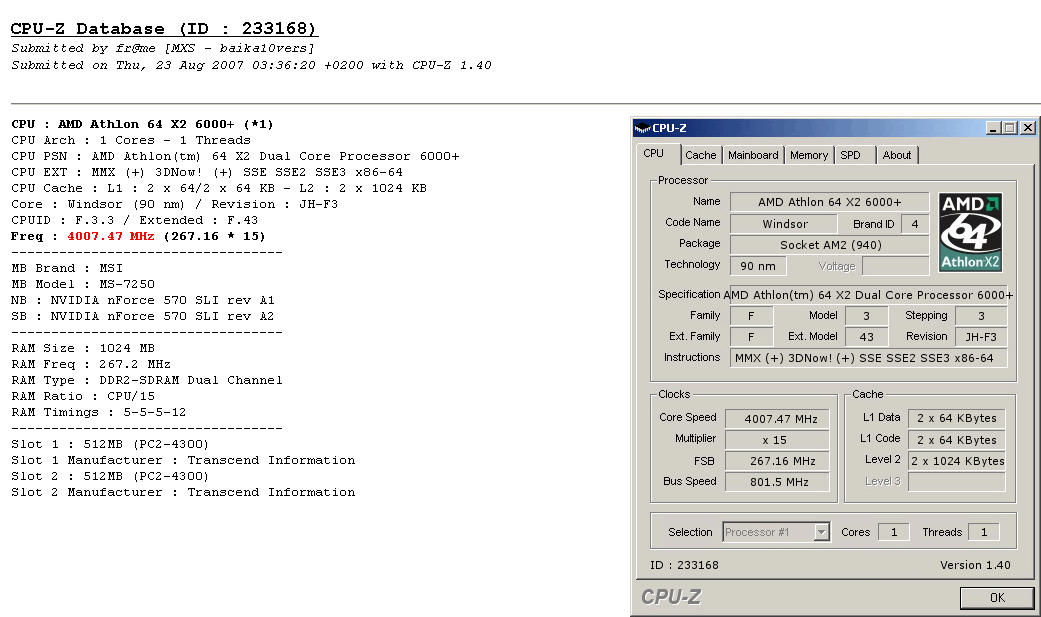Click the 'MB Model : MS-7250' line

pos(83,284)
